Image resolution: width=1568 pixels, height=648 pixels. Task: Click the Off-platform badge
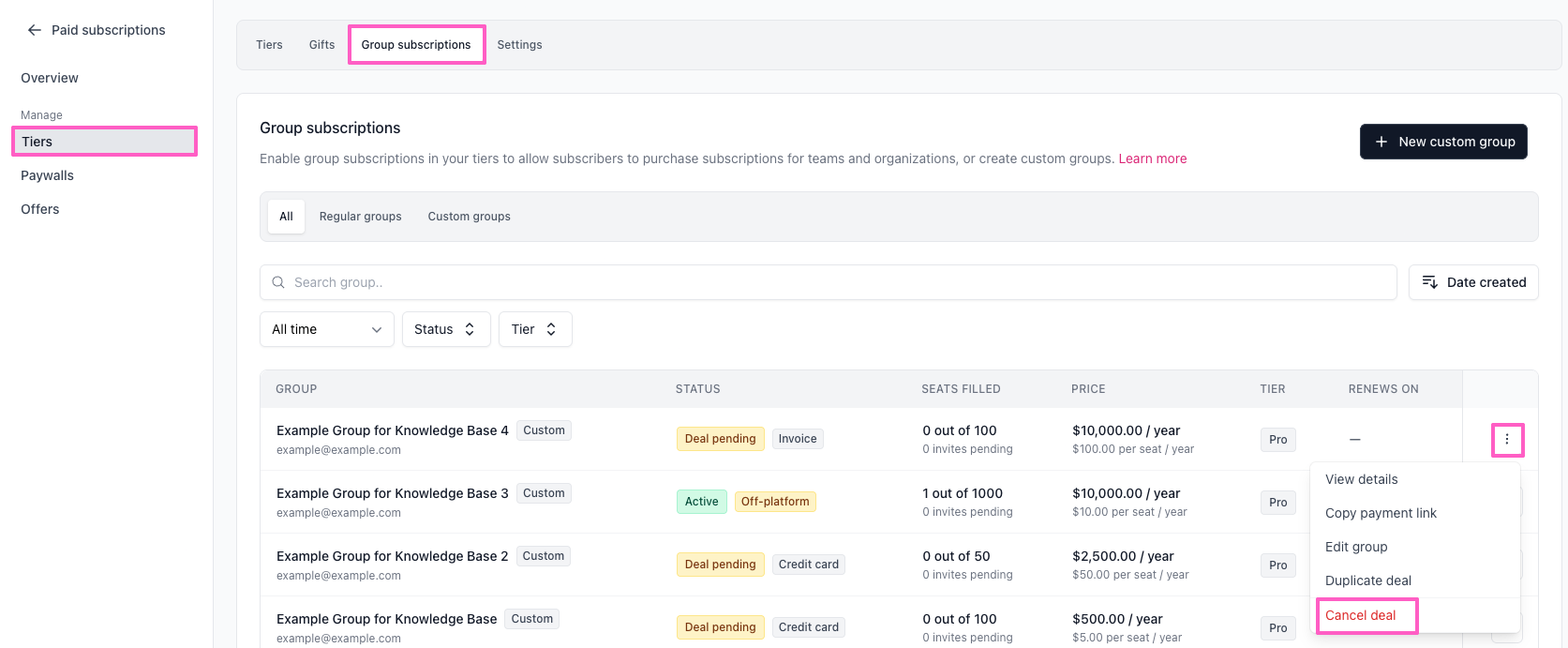(x=775, y=502)
